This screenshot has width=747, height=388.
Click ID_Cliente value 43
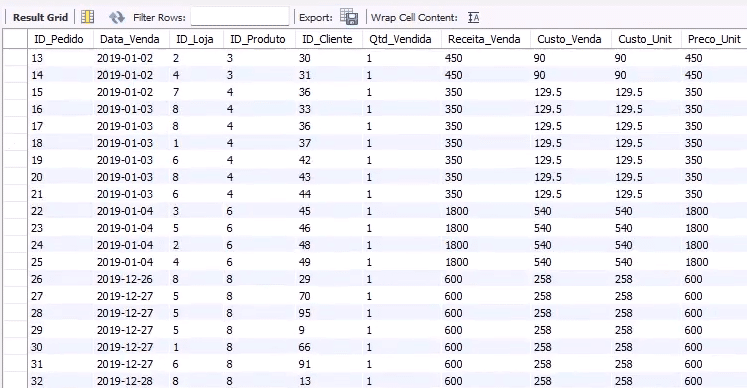coord(304,177)
